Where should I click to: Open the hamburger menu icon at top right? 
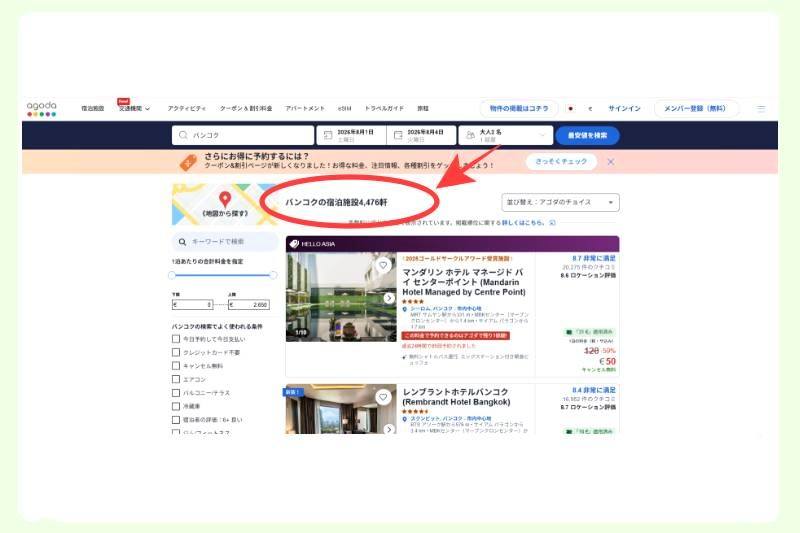(x=761, y=109)
